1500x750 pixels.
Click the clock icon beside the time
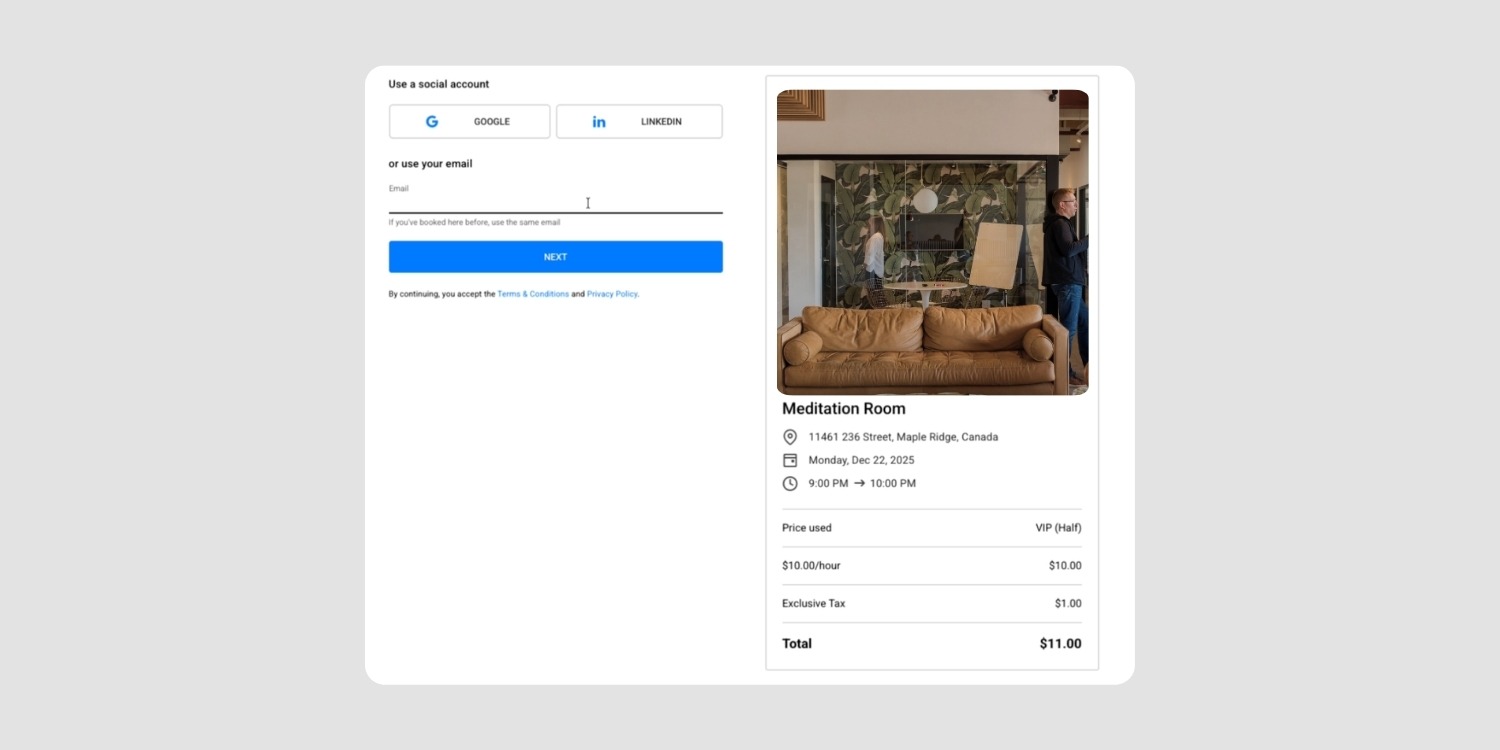click(x=790, y=484)
